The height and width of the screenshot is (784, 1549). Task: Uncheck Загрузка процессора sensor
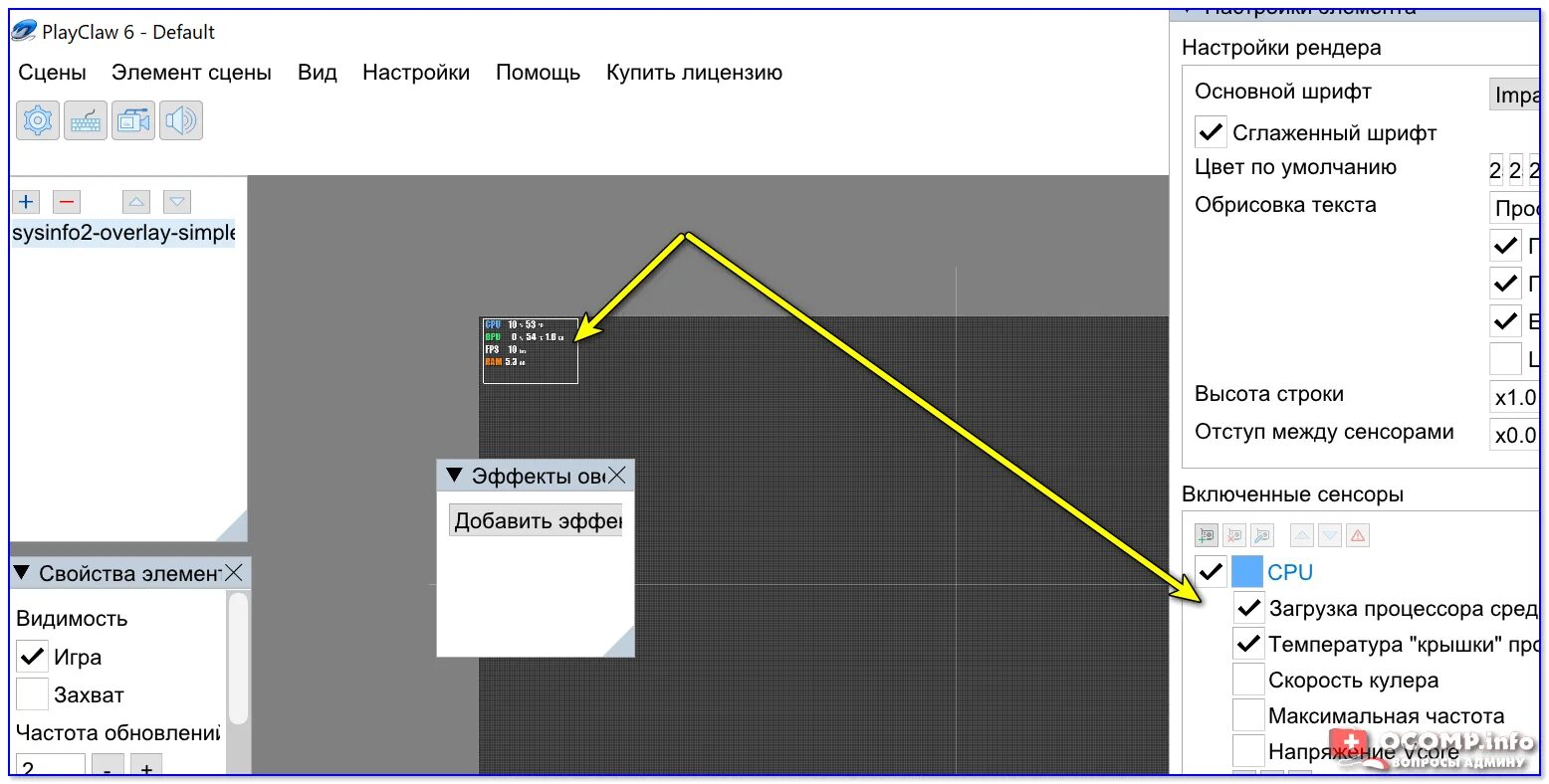pos(1249,608)
